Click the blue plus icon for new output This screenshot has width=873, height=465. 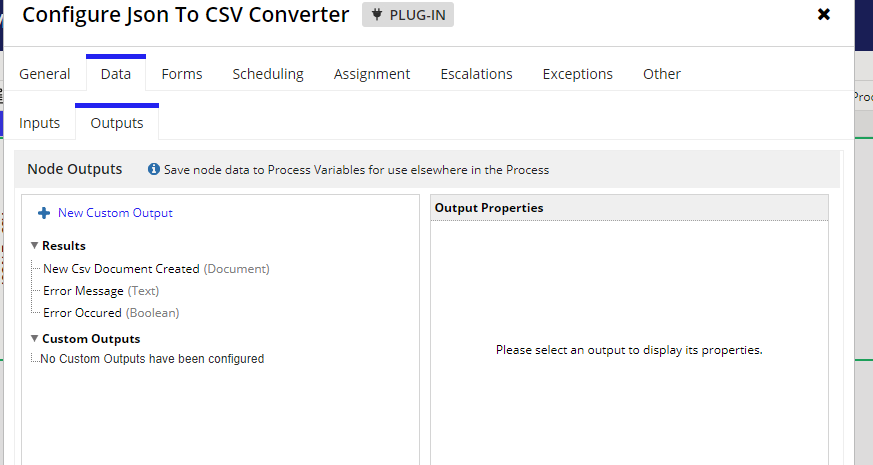[x=44, y=213]
